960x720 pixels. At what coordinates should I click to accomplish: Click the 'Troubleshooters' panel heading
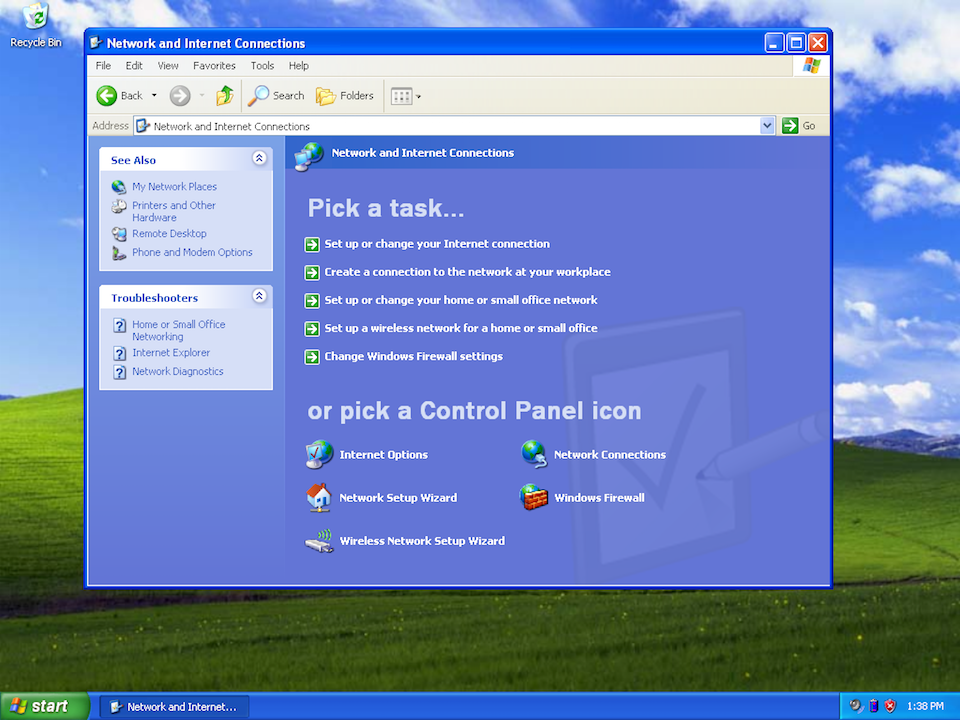(x=154, y=298)
